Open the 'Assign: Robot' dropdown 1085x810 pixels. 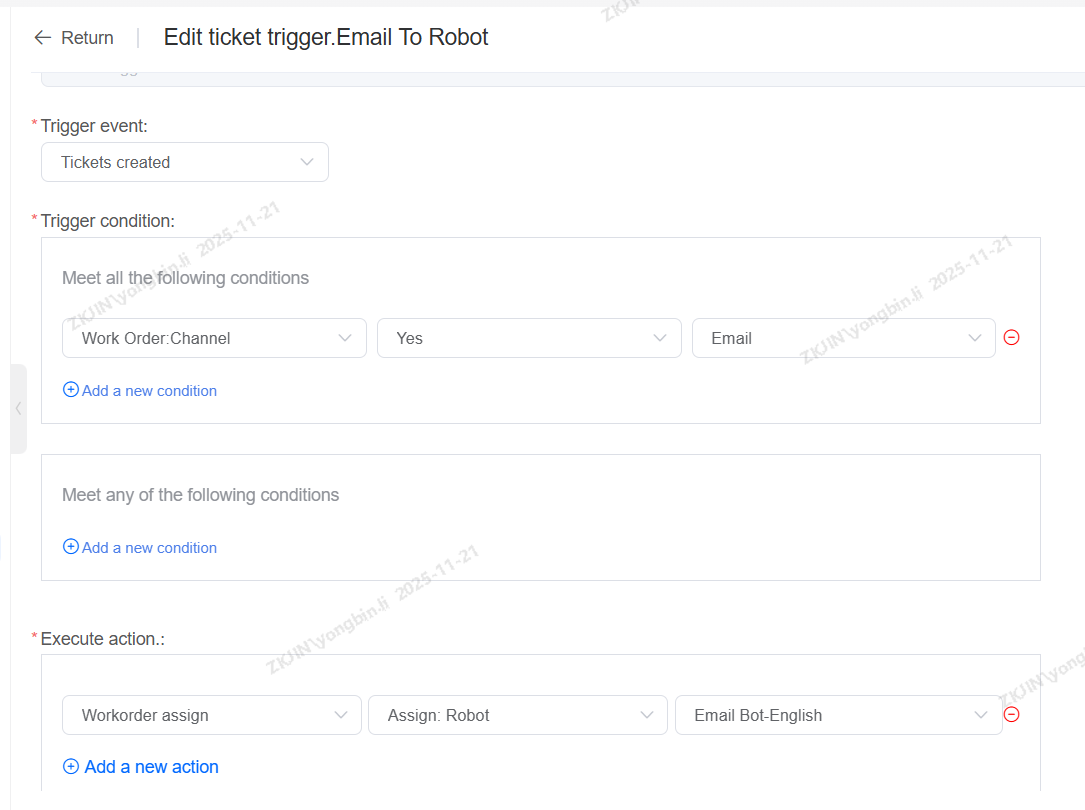pyautogui.click(x=517, y=715)
